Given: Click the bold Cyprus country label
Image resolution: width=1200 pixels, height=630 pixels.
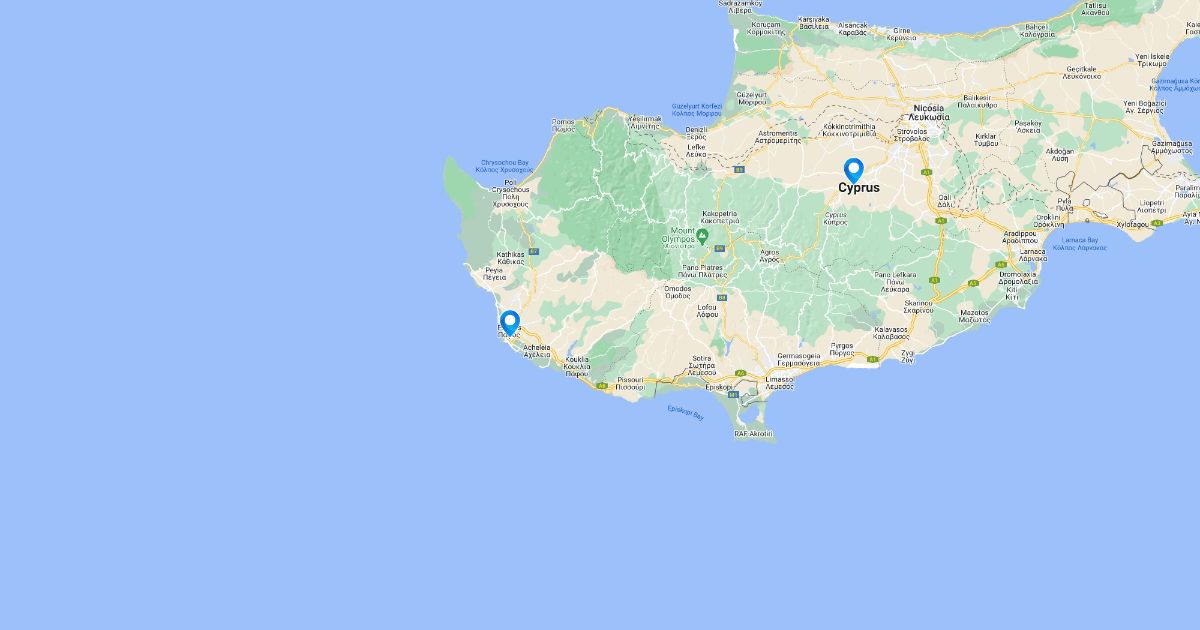Looking at the screenshot, I should 859,188.
